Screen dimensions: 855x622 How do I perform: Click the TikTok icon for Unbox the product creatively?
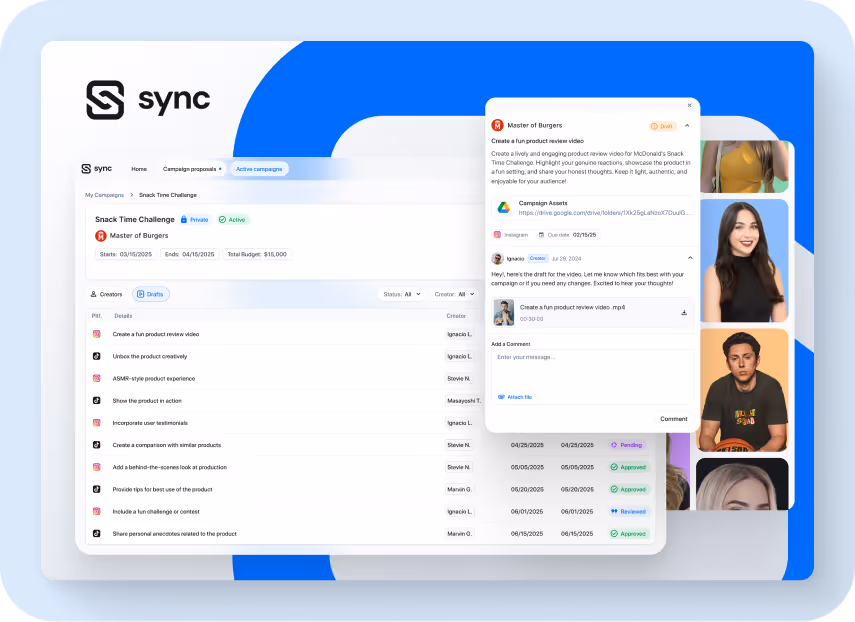coord(97,356)
